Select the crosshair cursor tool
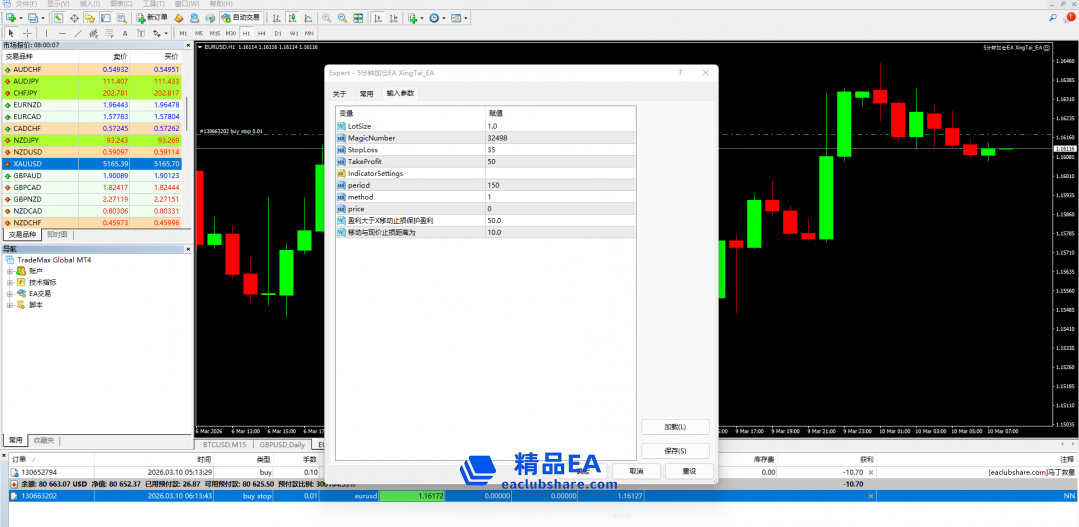 pyautogui.click(x=27, y=33)
